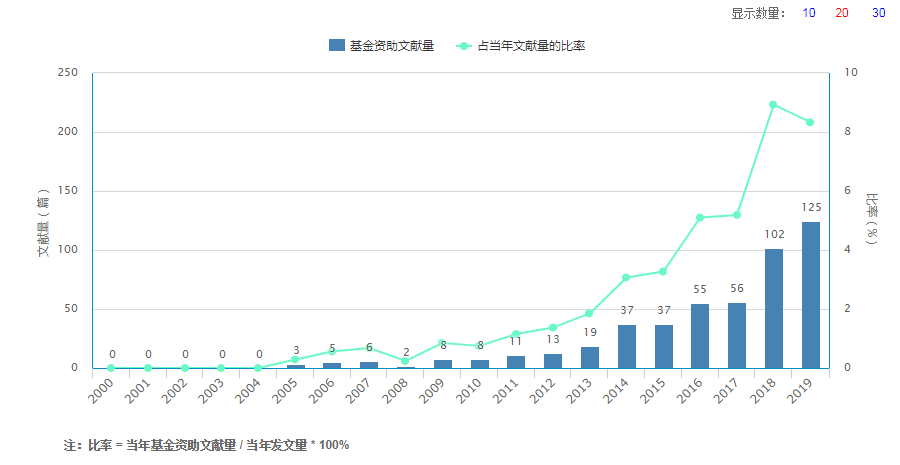
Task: Click the blue legend square icon
Action: click(x=337, y=45)
